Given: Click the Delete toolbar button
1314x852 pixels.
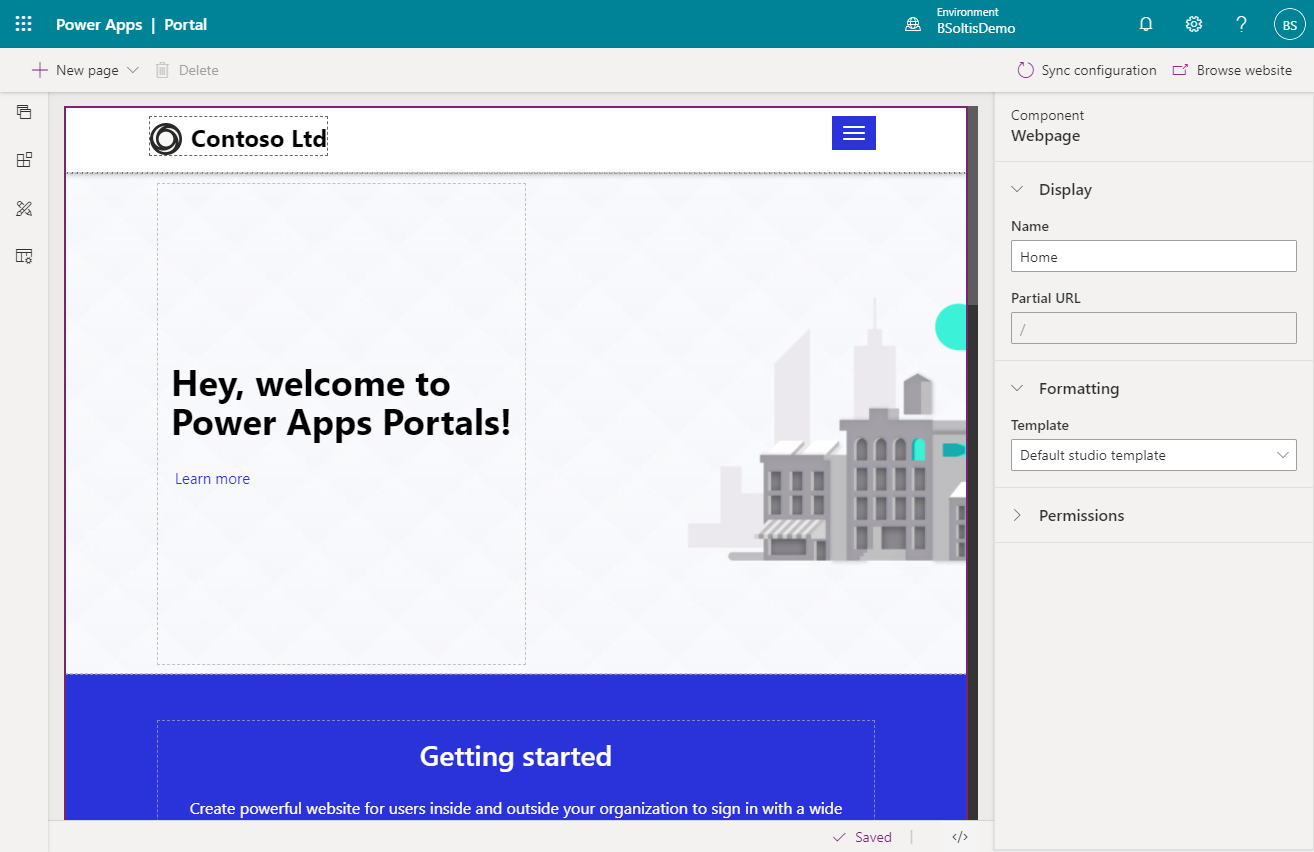Looking at the screenshot, I should 186,70.
